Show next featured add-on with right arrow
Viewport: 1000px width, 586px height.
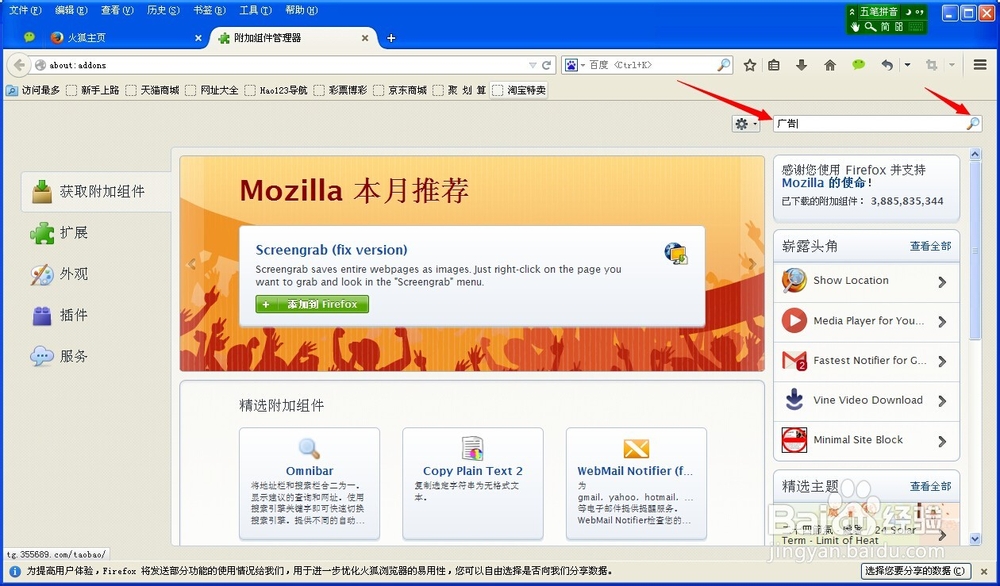point(753,264)
